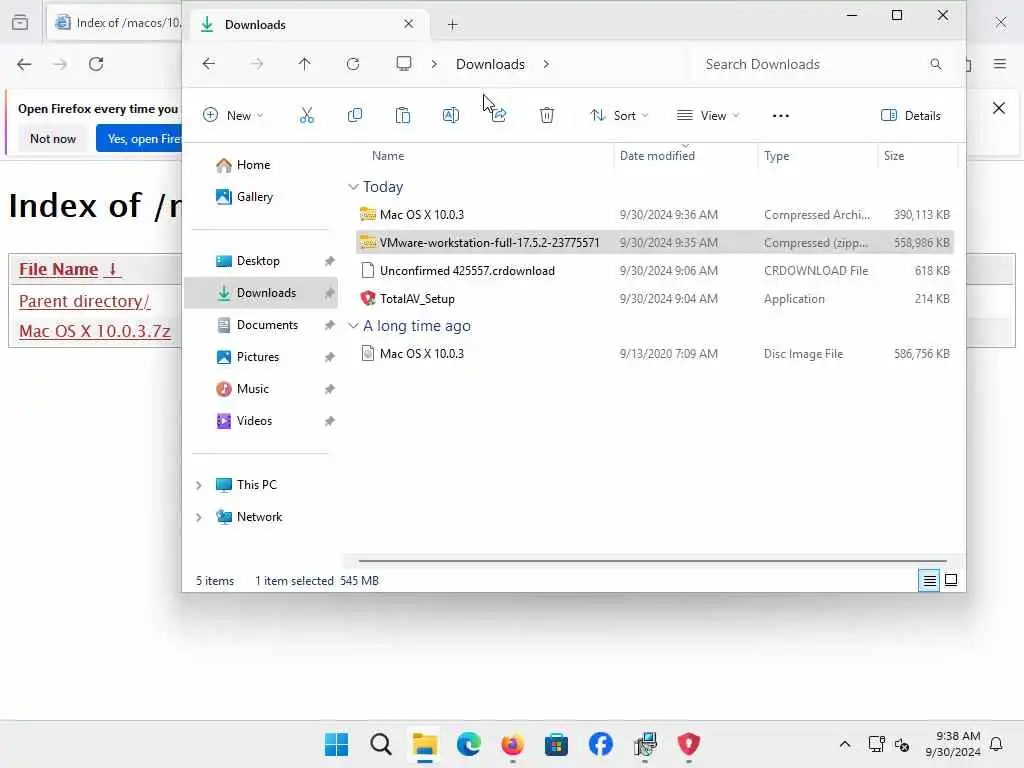Select Videos in navigation pane
This screenshot has height=768, width=1024.
261,421
